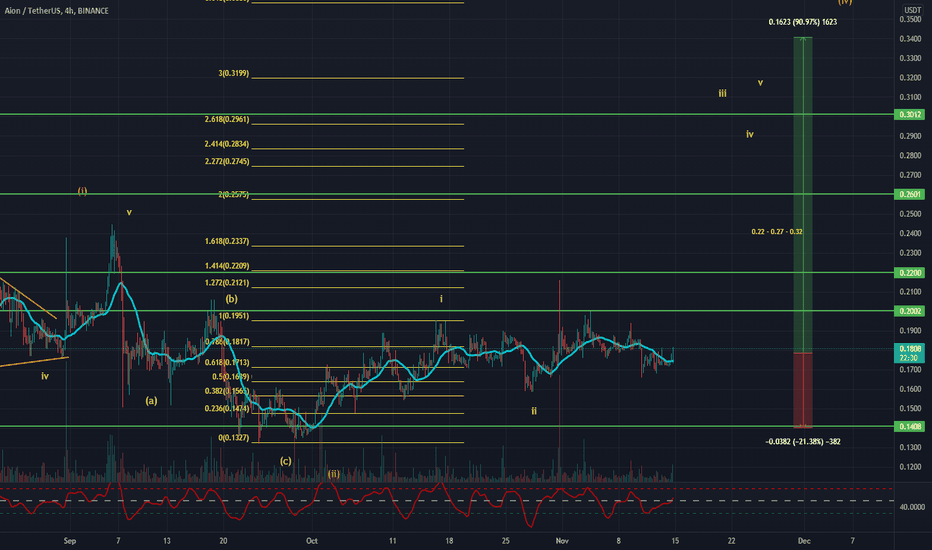Select the green profit zone of long position
This screenshot has width=932, height=550.
803,195
